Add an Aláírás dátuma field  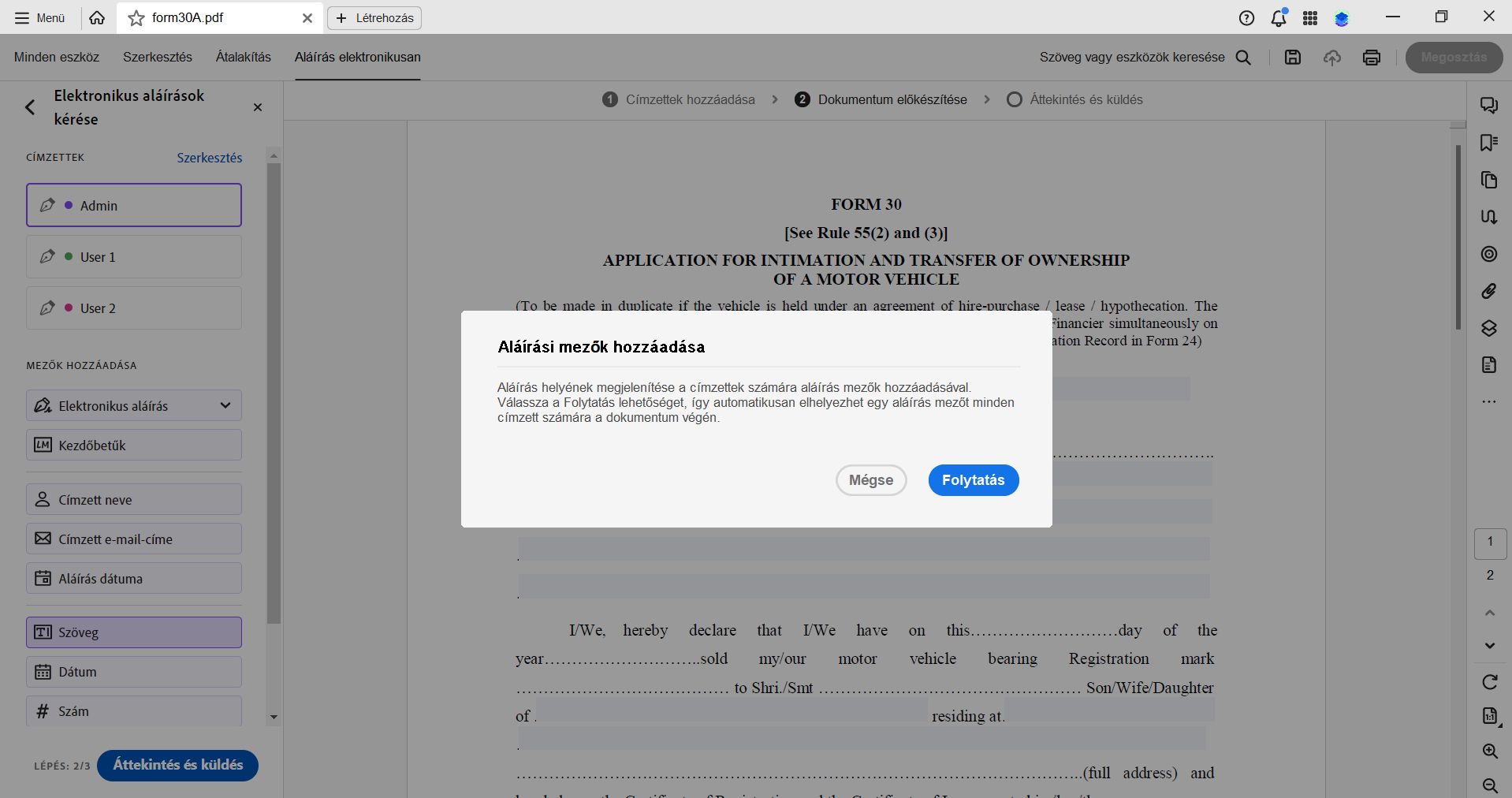(x=134, y=578)
